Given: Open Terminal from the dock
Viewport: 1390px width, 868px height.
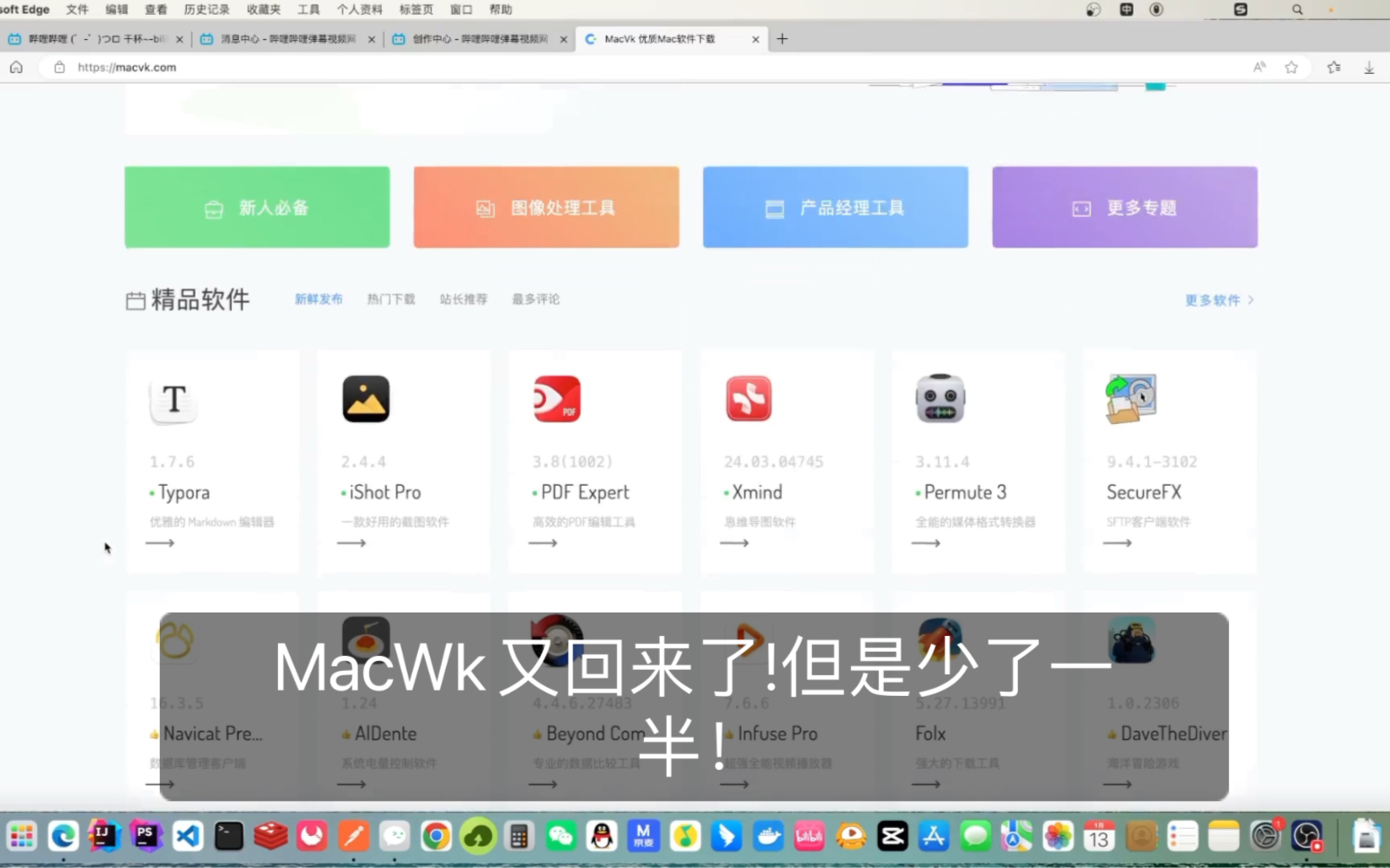Looking at the screenshot, I should [229, 837].
